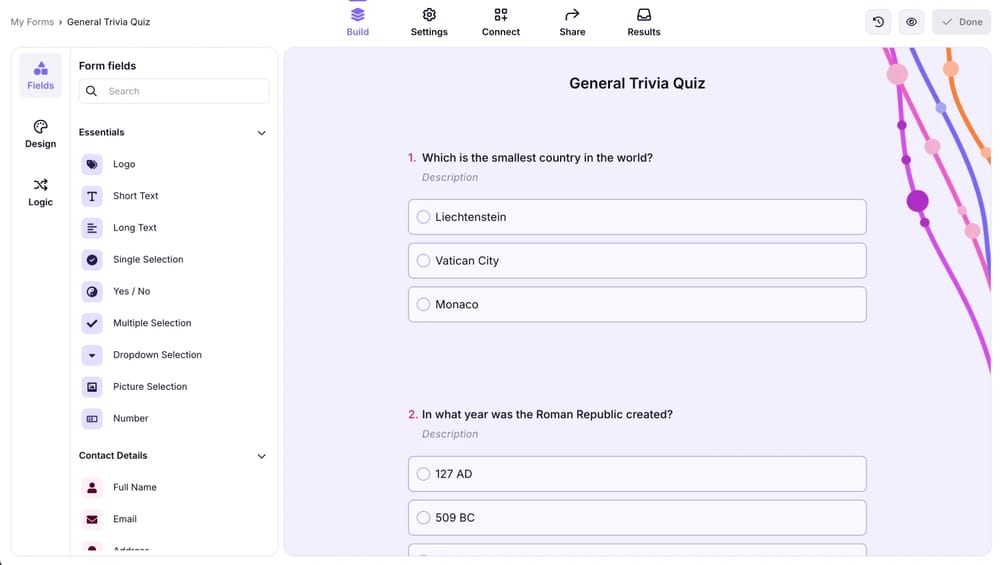Click the Dropdown Selection label
Screen dimensions: 1000x565
point(158,355)
